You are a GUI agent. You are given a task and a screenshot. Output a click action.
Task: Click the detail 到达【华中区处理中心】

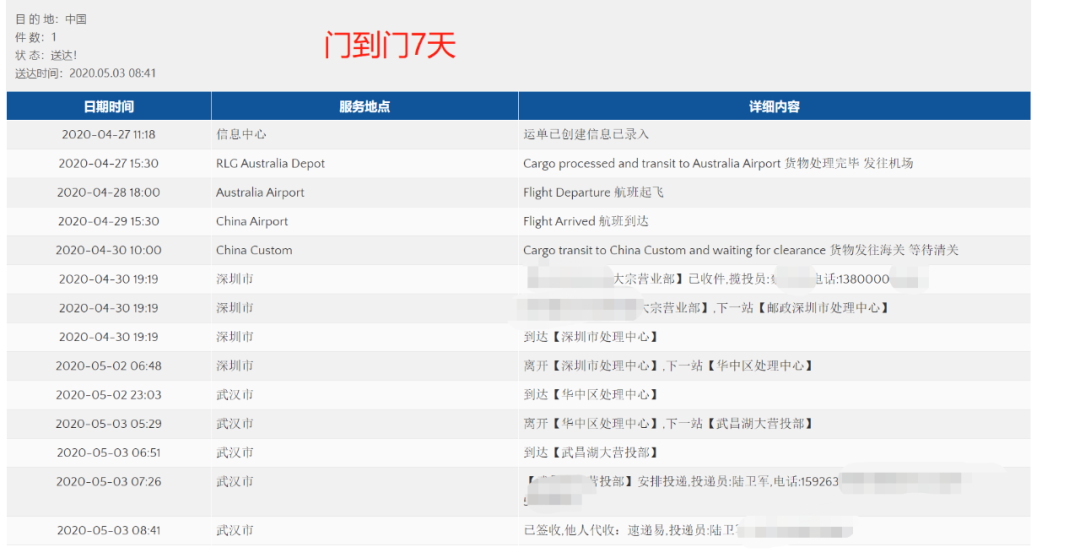pyautogui.click(x=591, y=395)
